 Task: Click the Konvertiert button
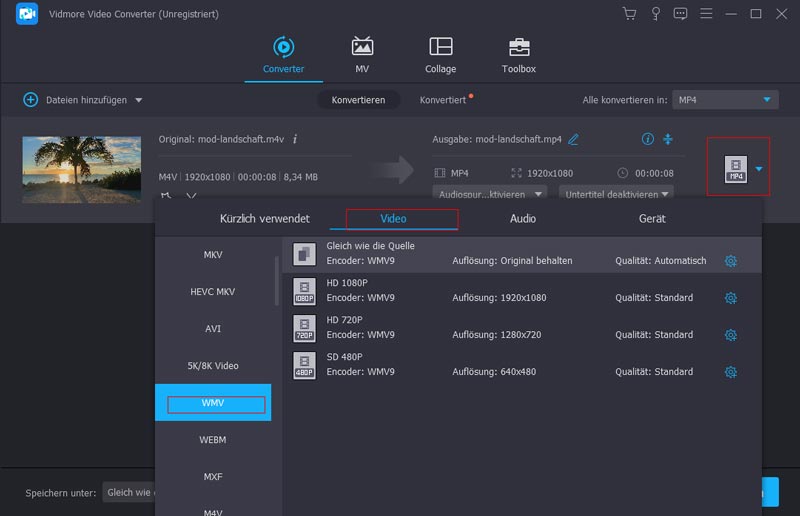(443, 100)
